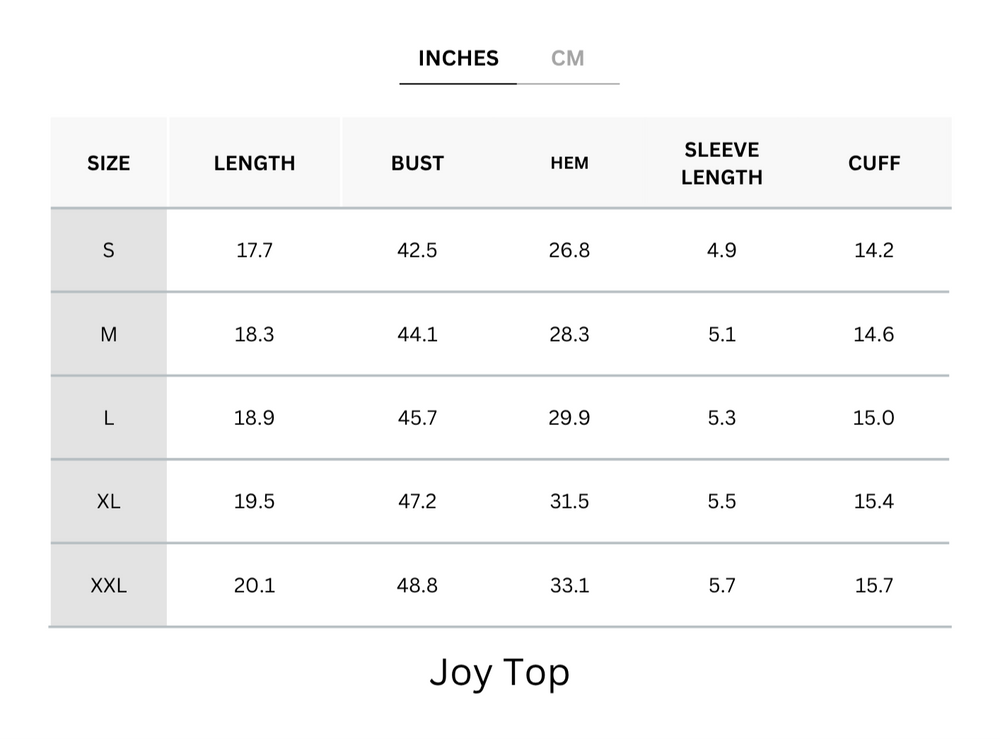Screen dimensions: 1000x739
Task: Click the 18.9 length value for size L
Action: point(254,418)
